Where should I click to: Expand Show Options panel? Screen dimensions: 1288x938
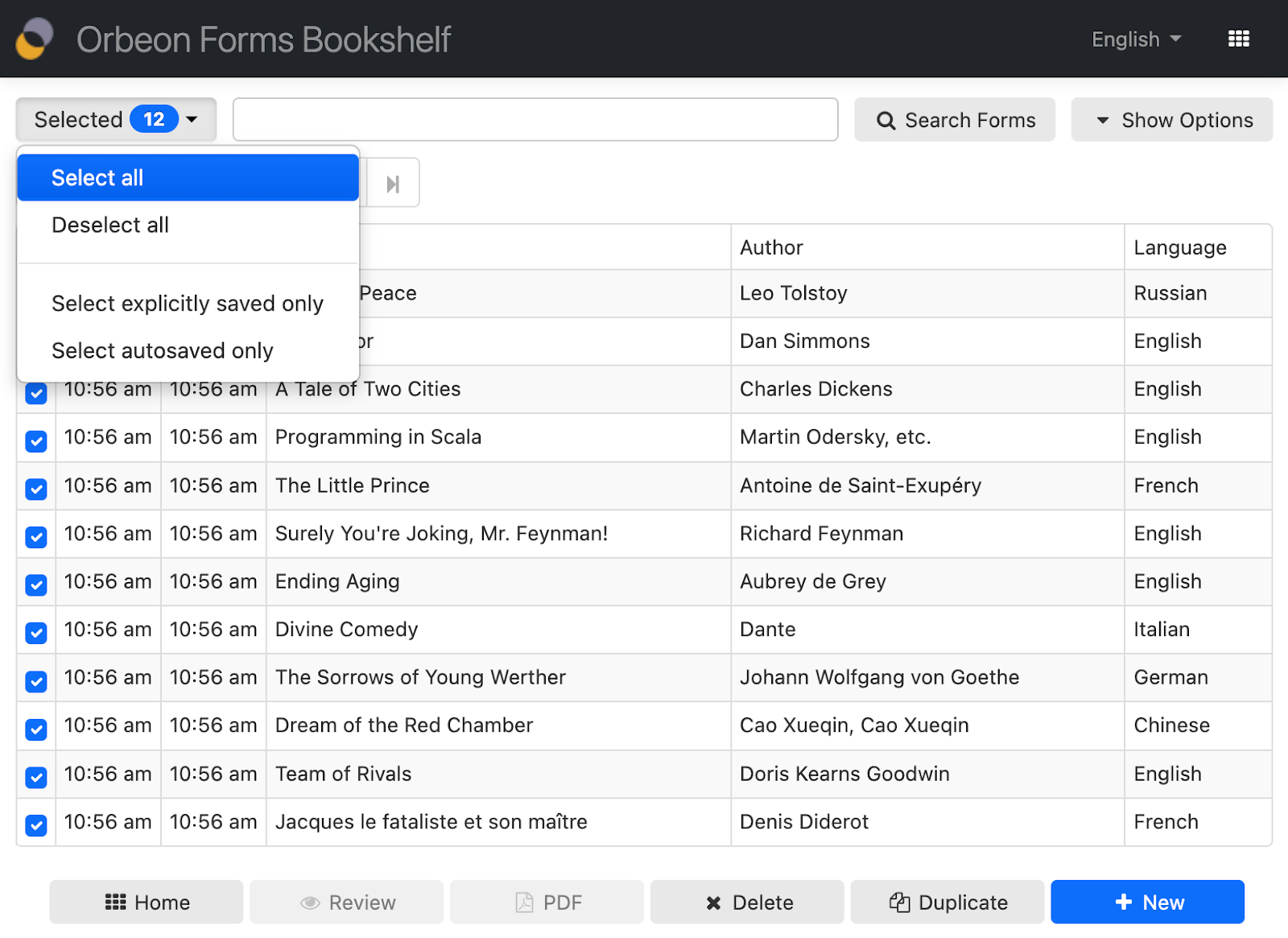(x=1171, y=119)
